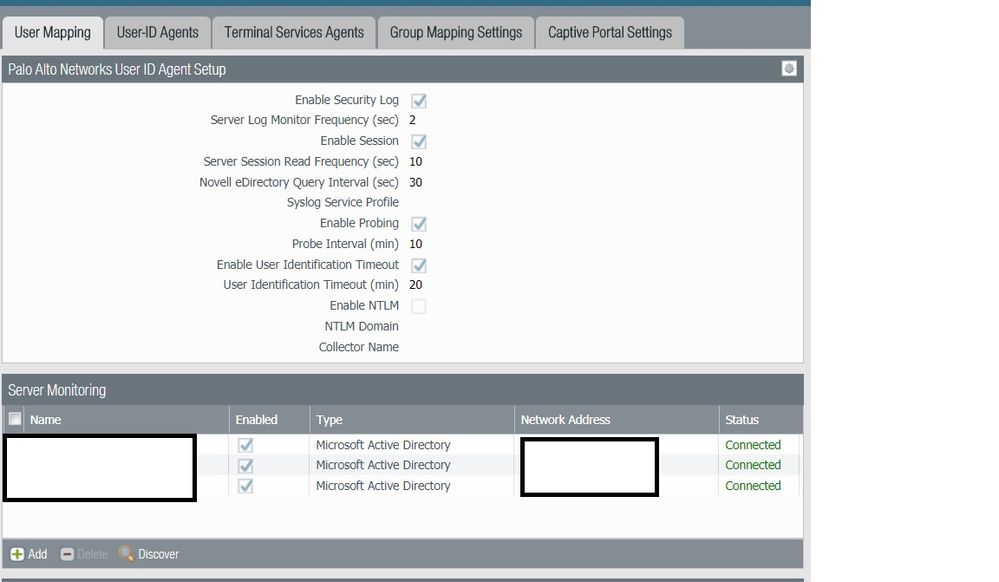Click the Syslog Service Profile label
Image resolution: width=999 pixels, height=582 pixels.
tap(343, 202)
